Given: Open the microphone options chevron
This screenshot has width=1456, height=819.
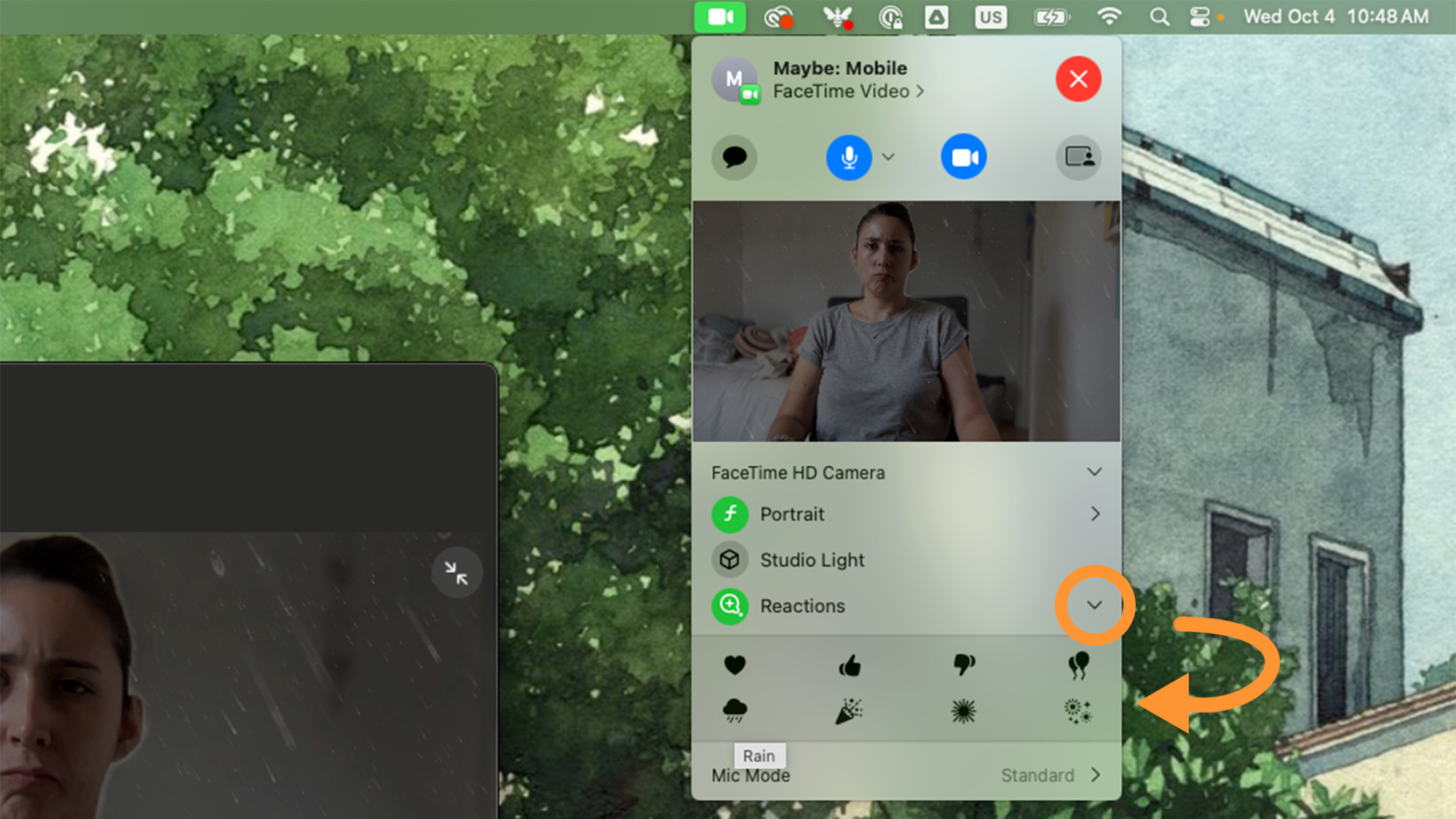Looking at the screenshot, I should tap(888, 157).
